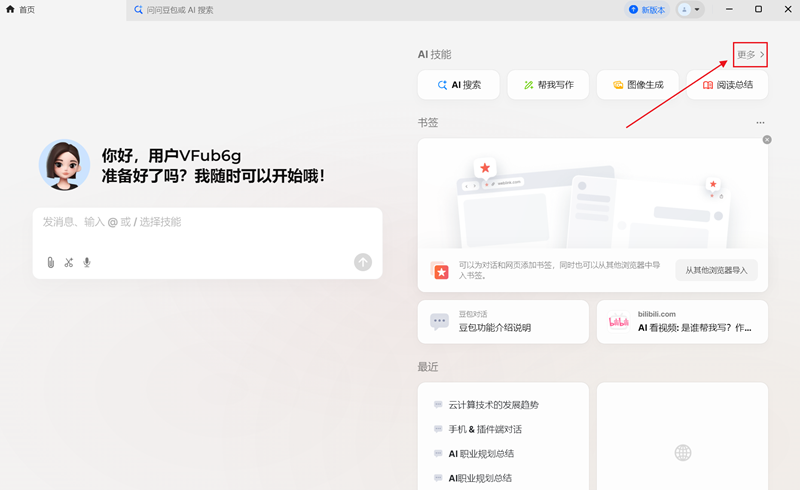This screenshot has height=490, width=800.
Task: Minimize the Doubao window
Action: click(x=729, y=9)
